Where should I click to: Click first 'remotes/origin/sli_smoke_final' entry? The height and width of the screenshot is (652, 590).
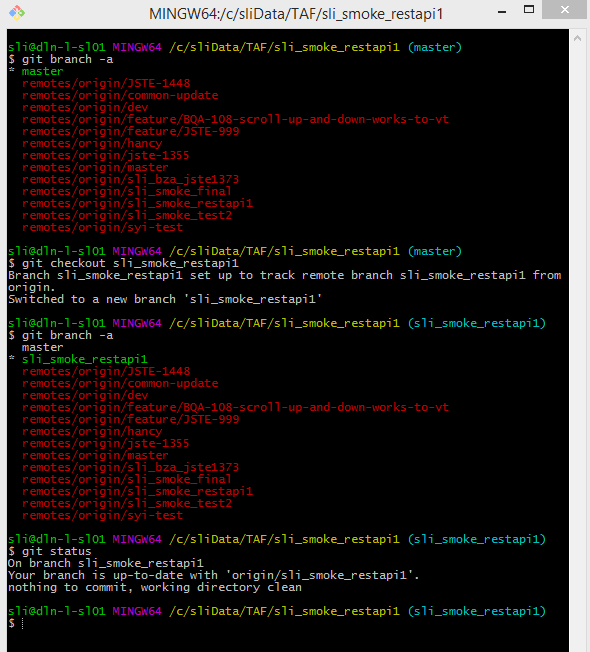click(127, 191)
